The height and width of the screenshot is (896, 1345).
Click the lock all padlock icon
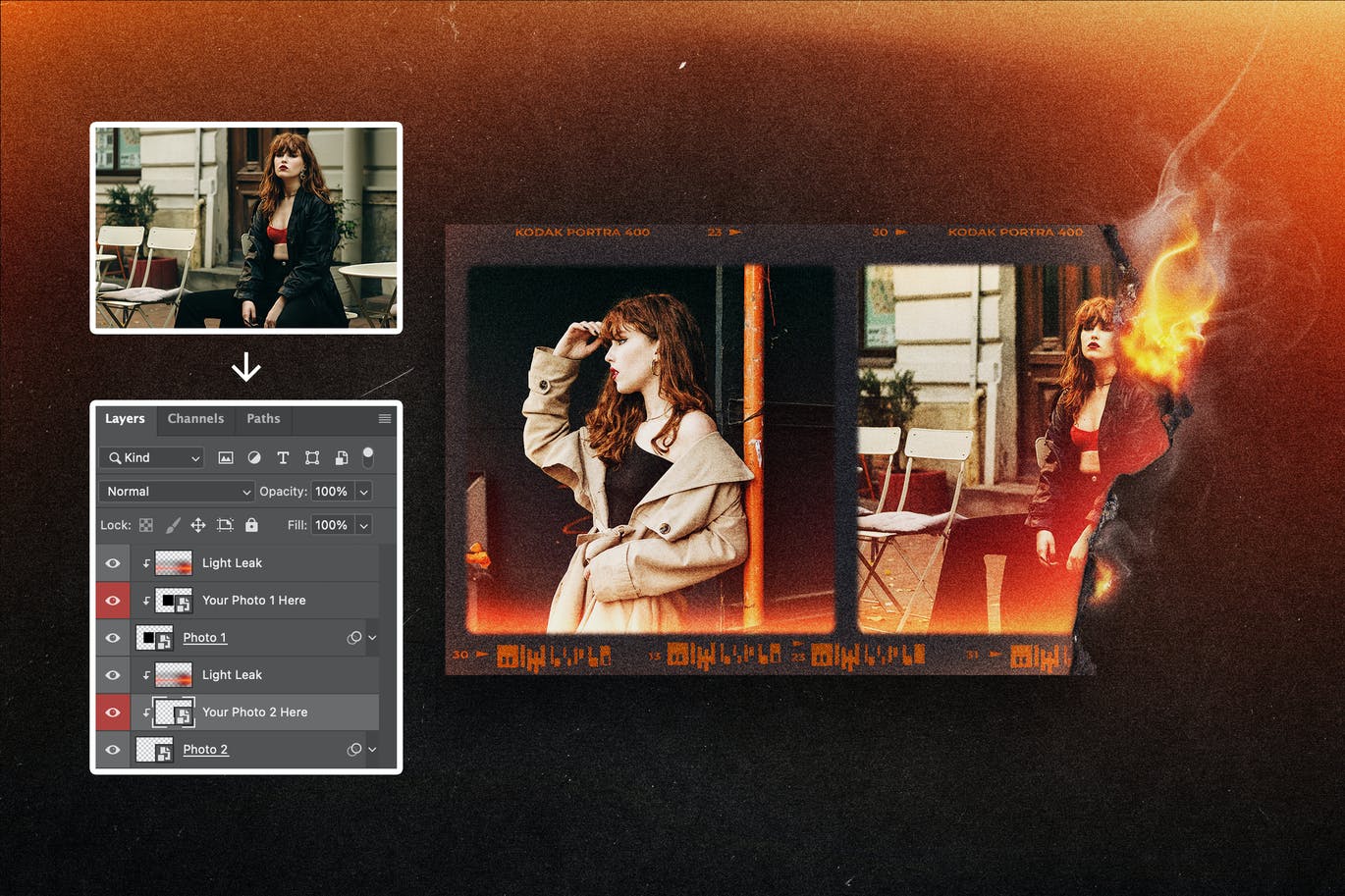click(251, 525)
